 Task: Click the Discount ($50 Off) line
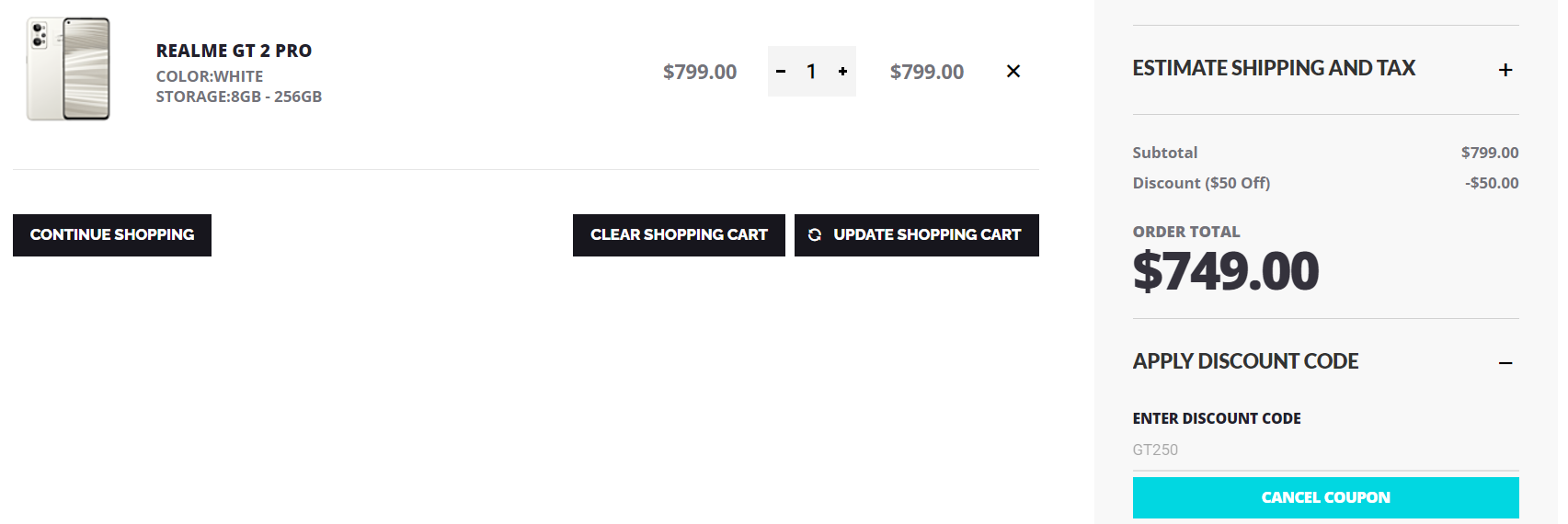(1201, 183)
